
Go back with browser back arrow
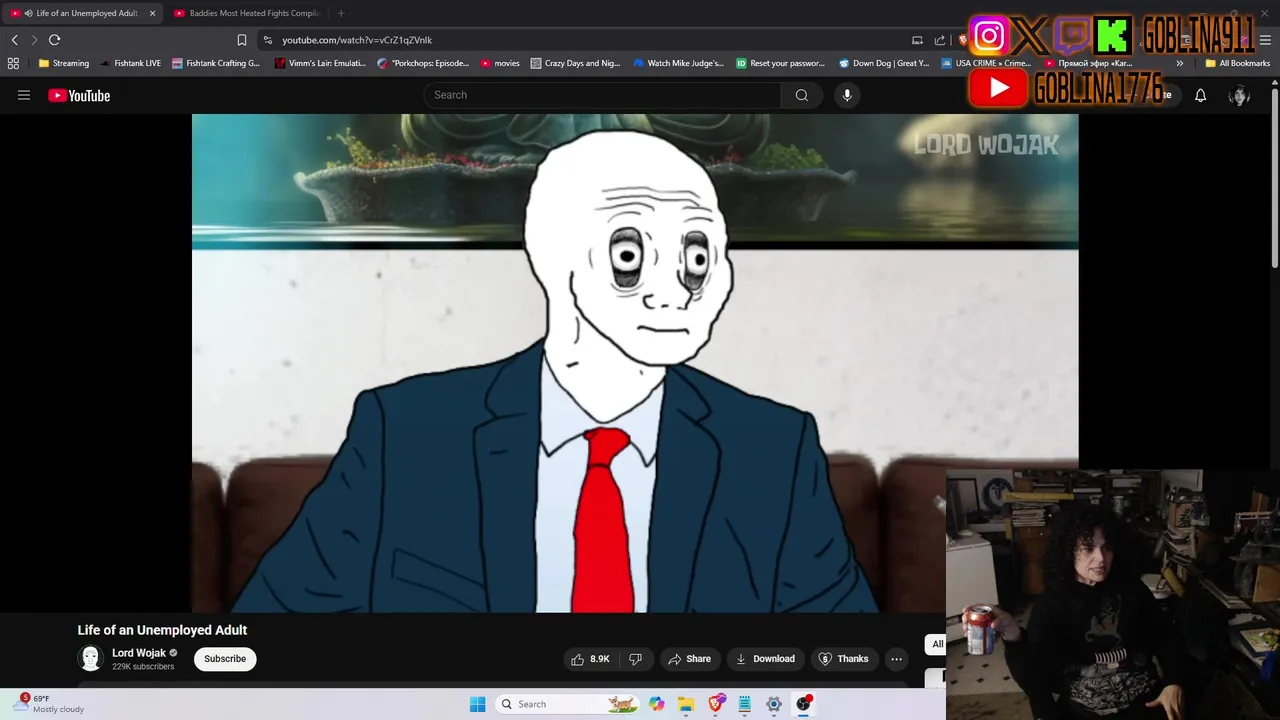14,40
